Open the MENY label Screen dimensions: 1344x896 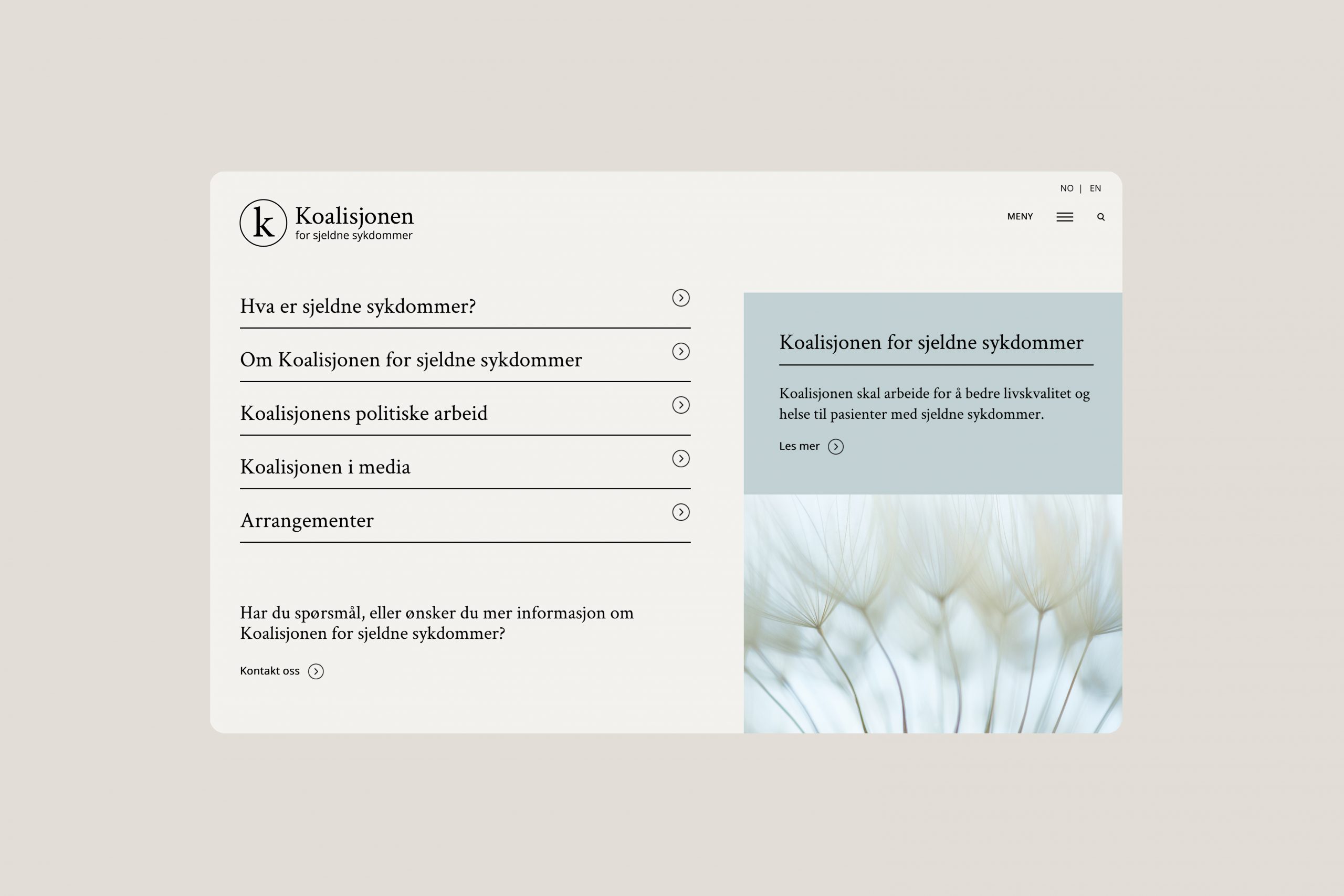coord(1020,217)
